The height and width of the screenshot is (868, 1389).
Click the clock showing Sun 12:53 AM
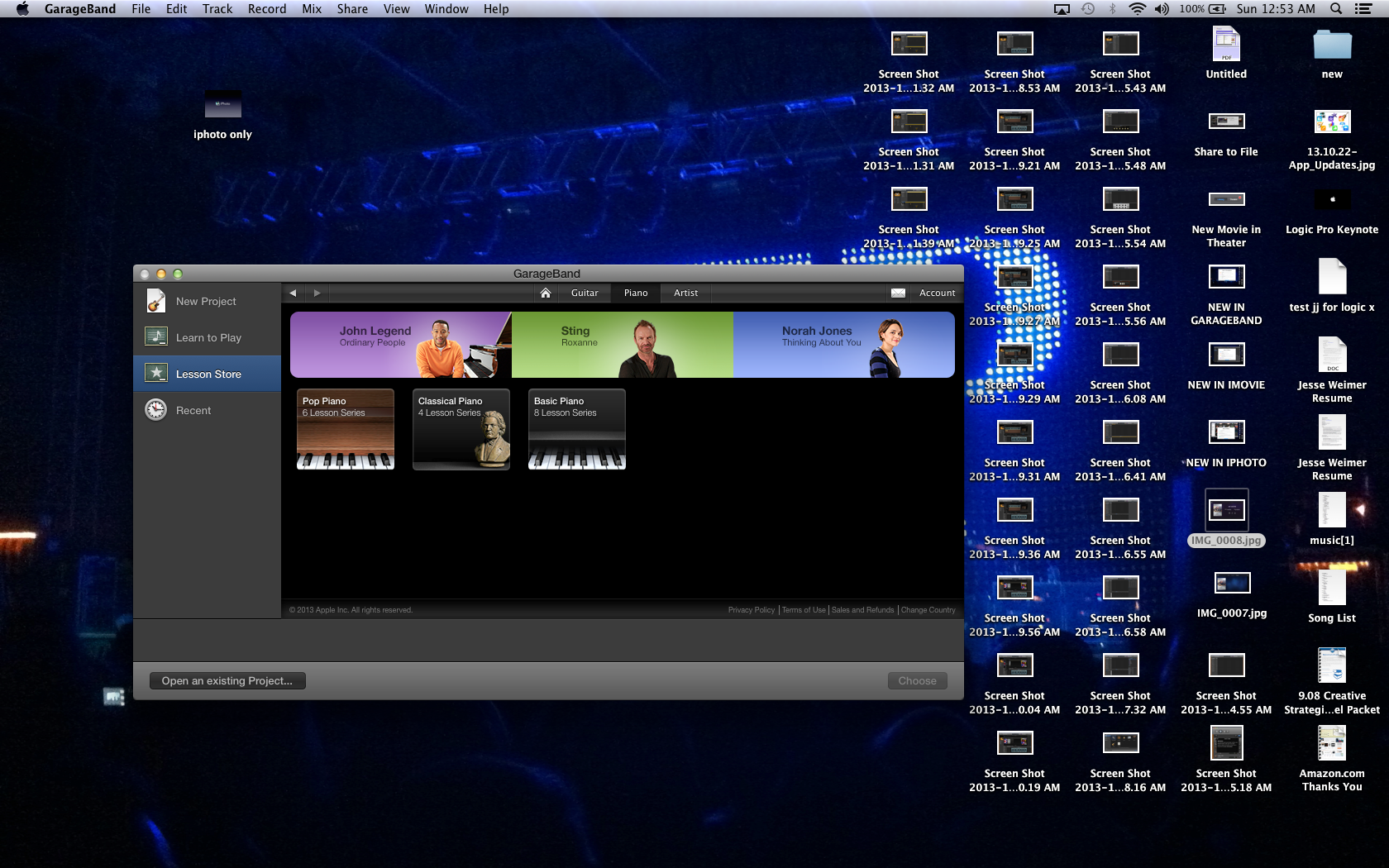pos(1276,8)
